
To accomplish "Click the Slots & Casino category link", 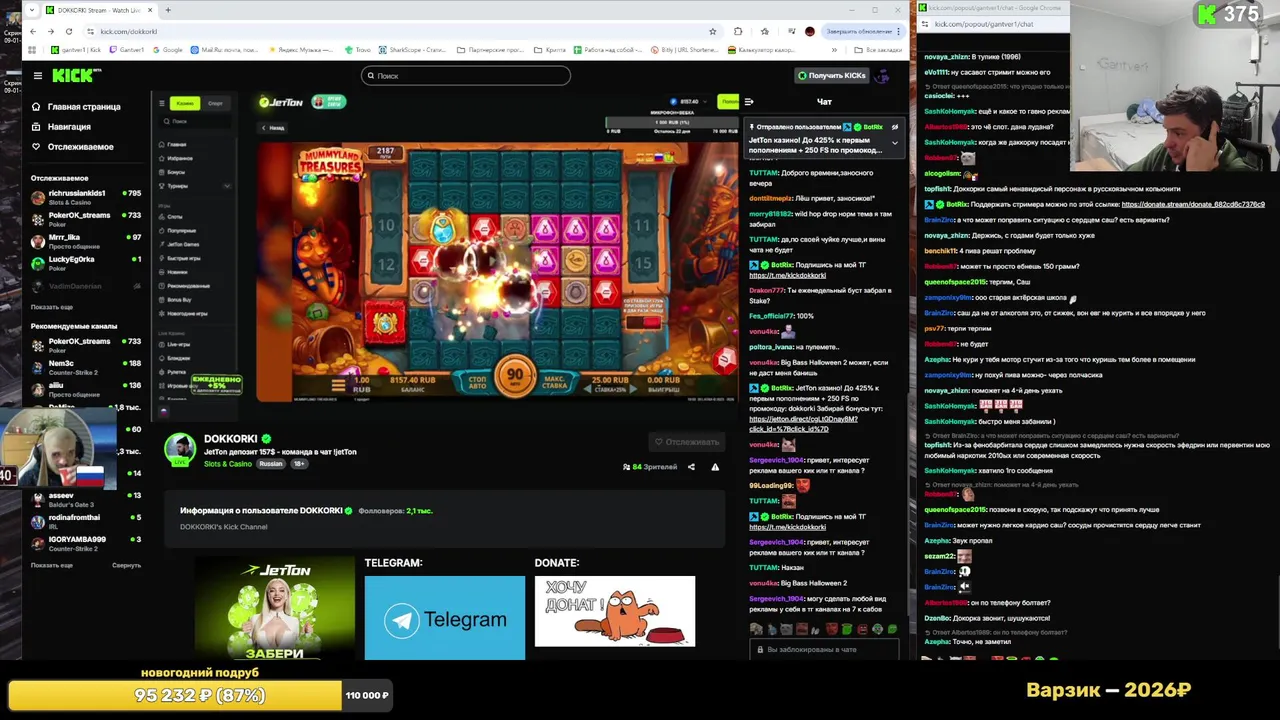I will [x=228, y=464].
